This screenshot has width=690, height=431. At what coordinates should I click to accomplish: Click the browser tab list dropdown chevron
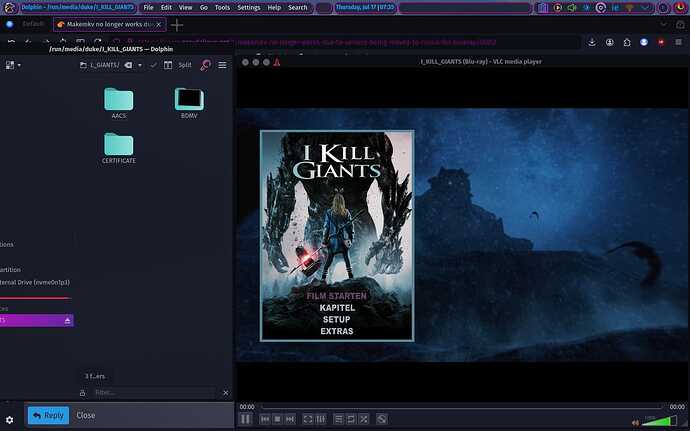[663, 25]
